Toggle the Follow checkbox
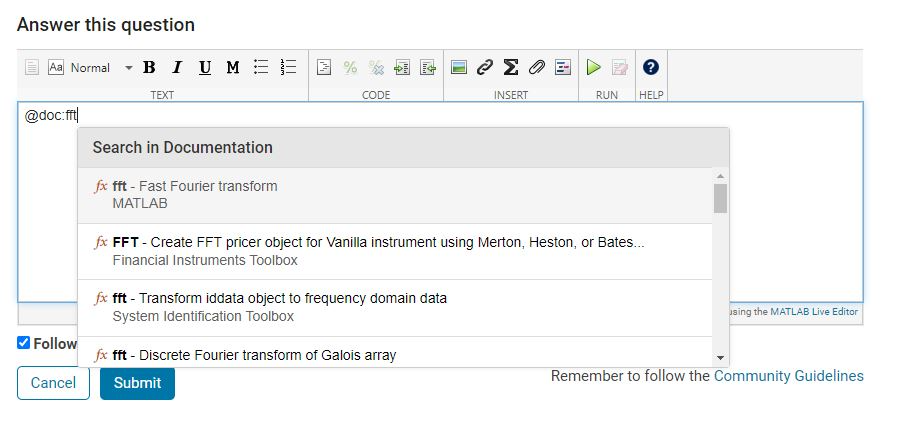The height and width of the screenshot is (427, 904). 24,343
